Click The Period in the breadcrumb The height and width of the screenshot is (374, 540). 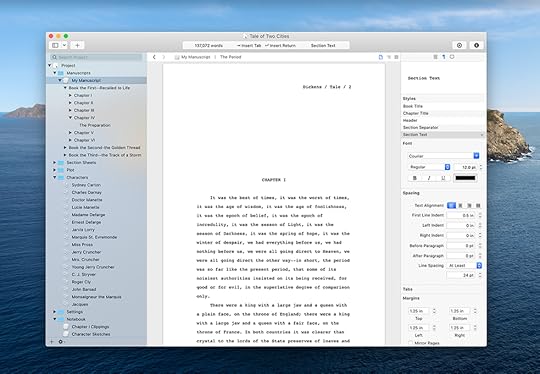coord(230,57)
